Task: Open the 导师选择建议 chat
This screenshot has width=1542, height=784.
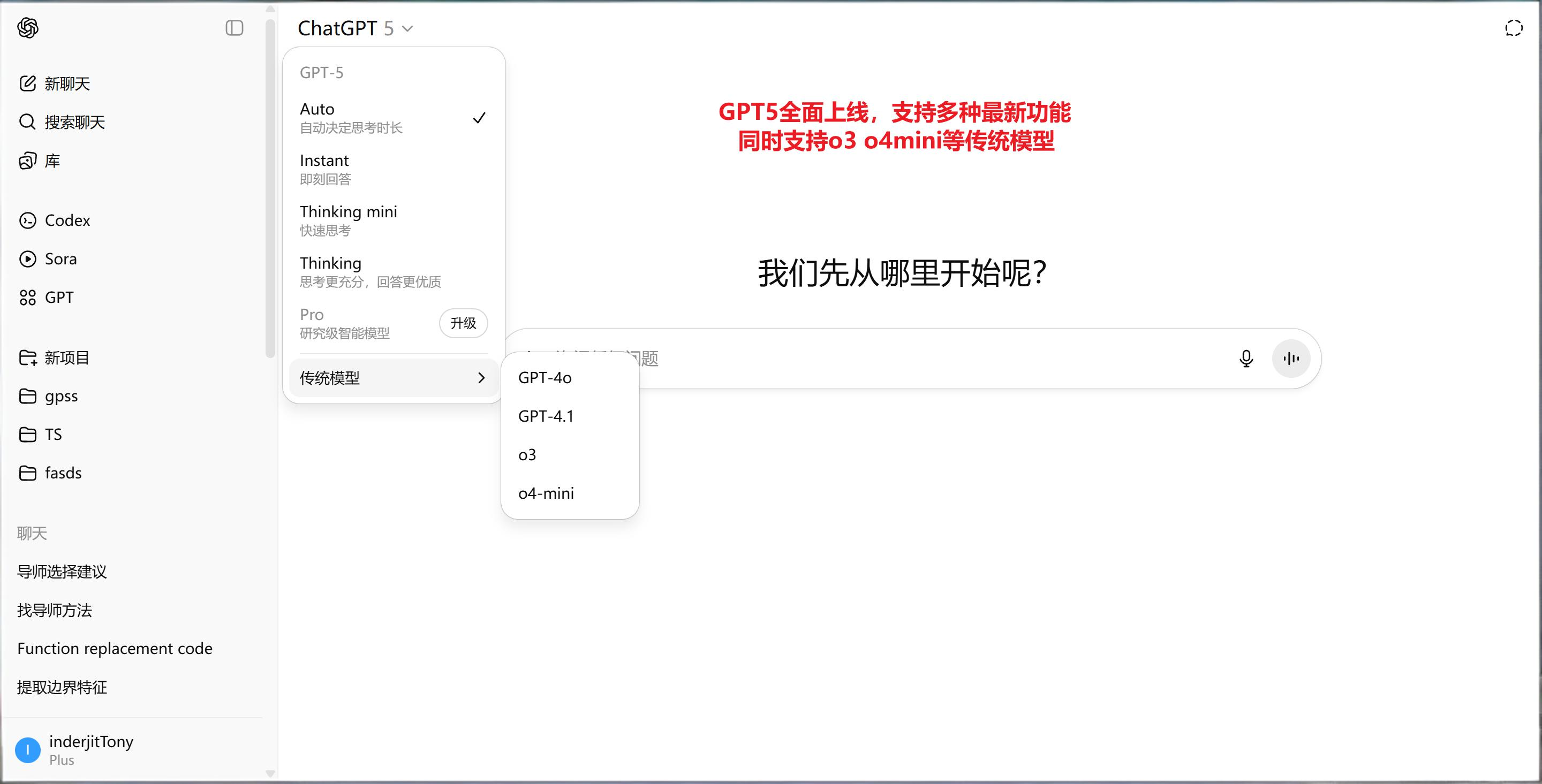Action: [62, 572]
